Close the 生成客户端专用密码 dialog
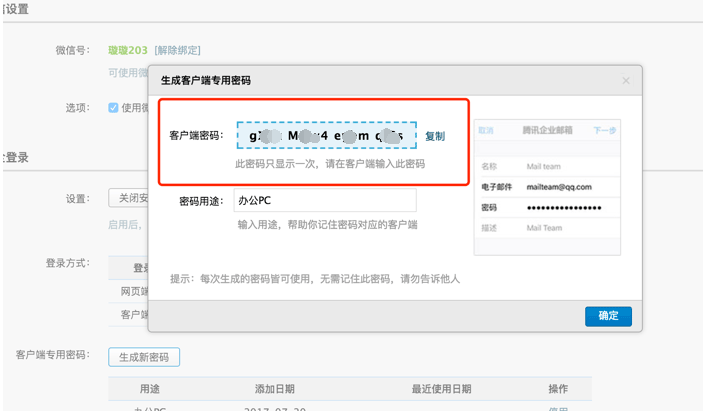 tap(626, 81)
